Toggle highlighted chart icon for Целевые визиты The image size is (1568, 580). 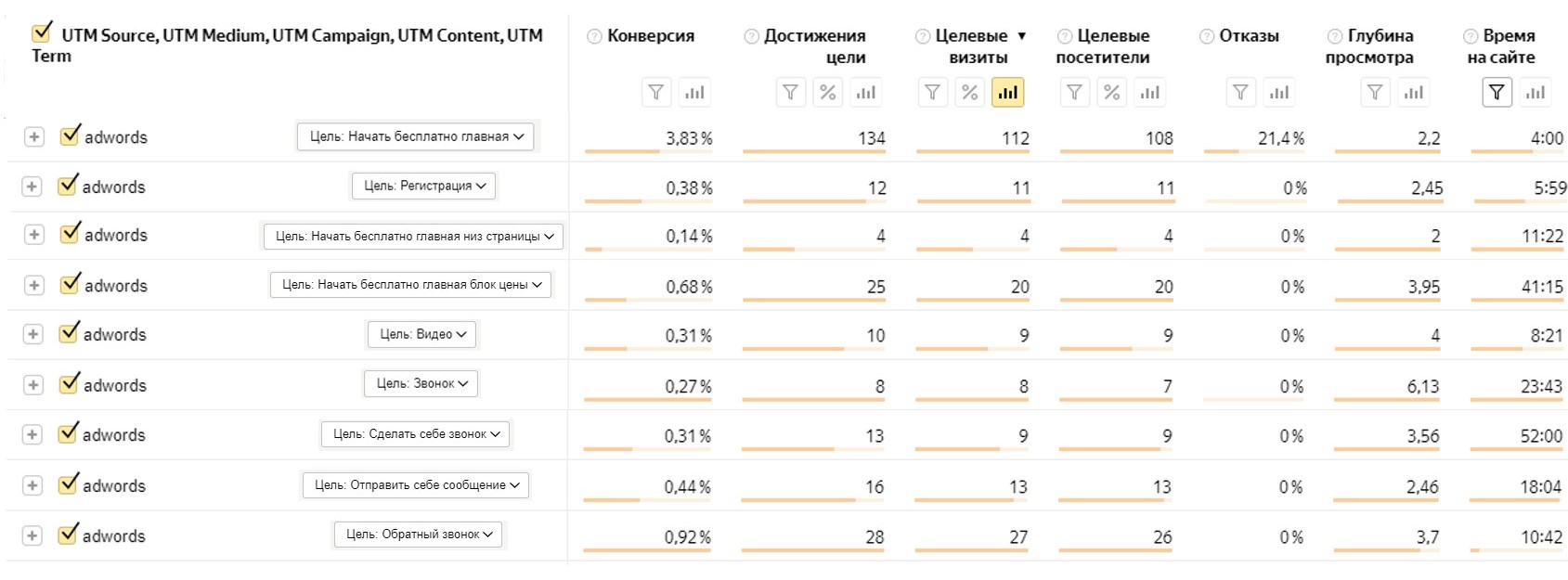1008,92
